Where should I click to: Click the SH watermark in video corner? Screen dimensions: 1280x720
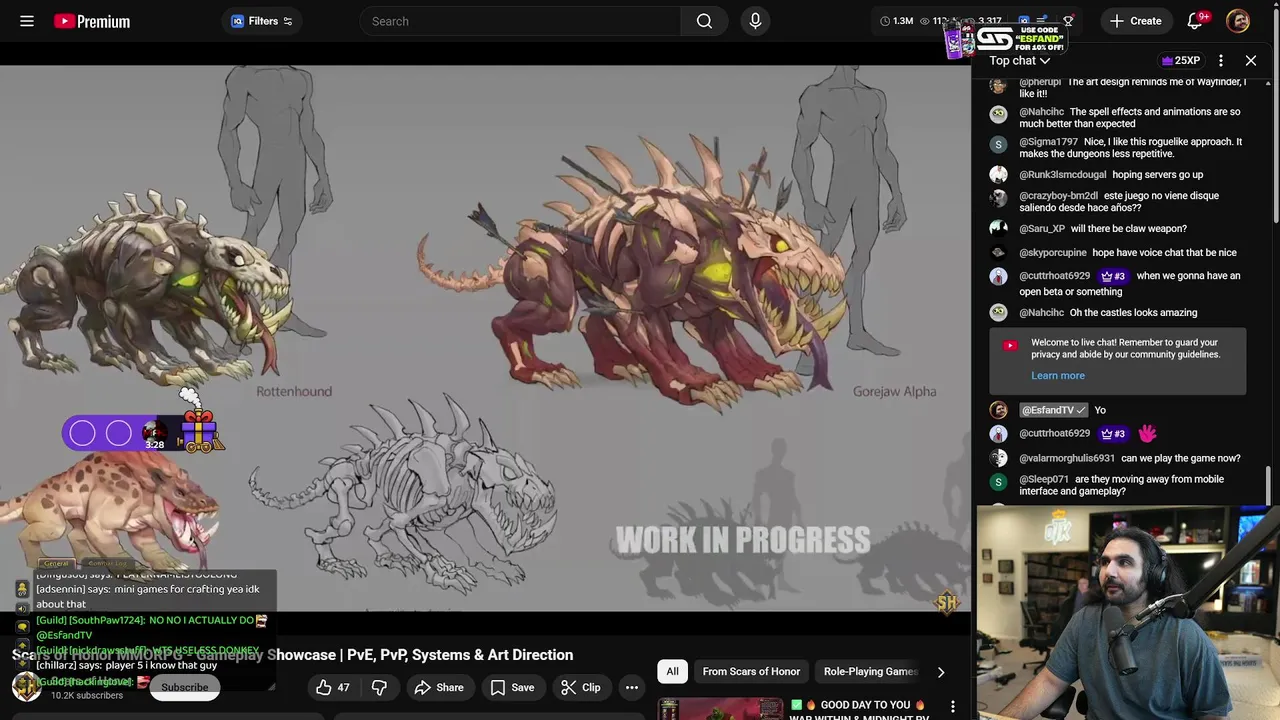(947, 602)
